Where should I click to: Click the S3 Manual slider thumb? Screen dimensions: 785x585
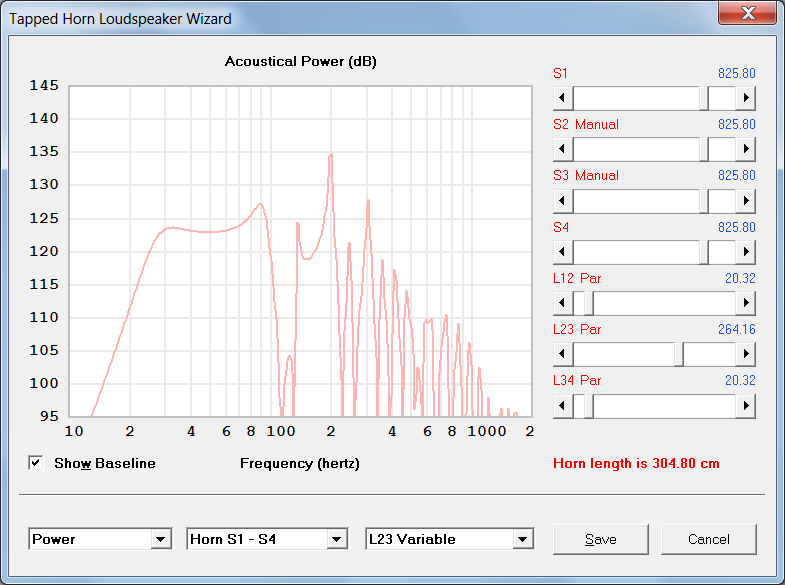pos(704,201)
